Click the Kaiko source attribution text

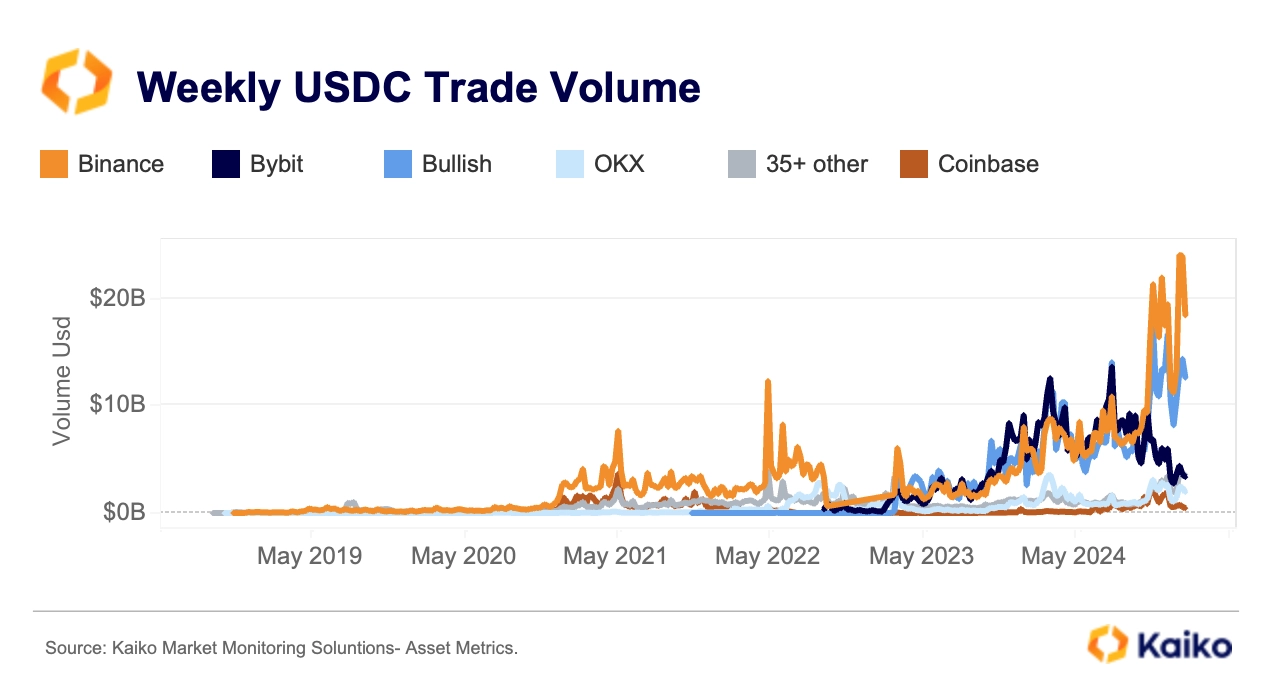pos(281,649)
